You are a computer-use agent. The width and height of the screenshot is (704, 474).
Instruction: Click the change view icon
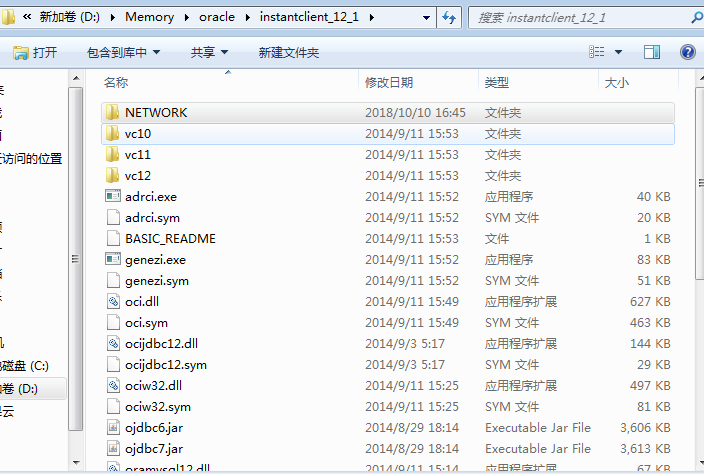pyautogui.click(x=596, y=52)
